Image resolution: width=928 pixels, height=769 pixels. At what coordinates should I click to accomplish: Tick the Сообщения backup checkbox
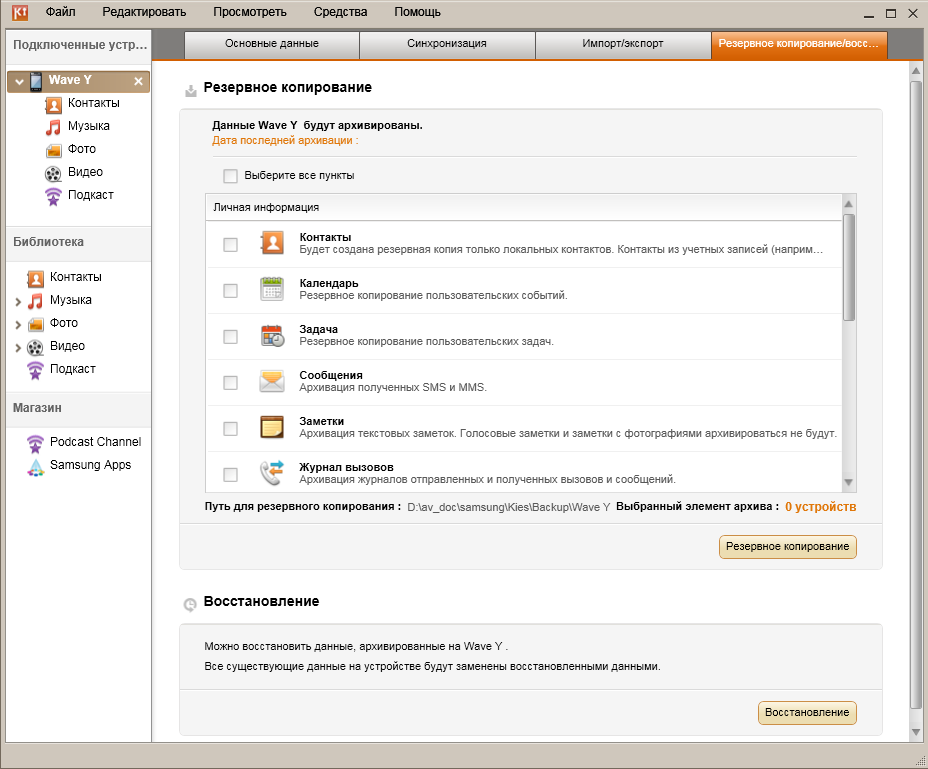click(x=231, y=383)
